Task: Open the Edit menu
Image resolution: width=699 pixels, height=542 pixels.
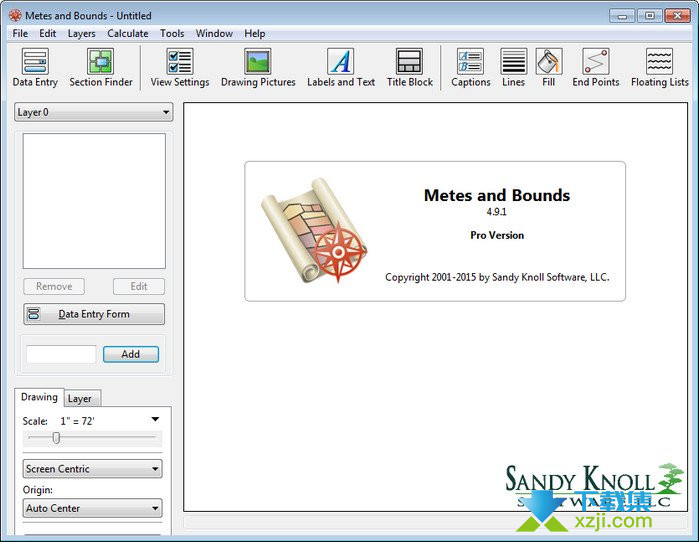Action: tap(48, 33)
